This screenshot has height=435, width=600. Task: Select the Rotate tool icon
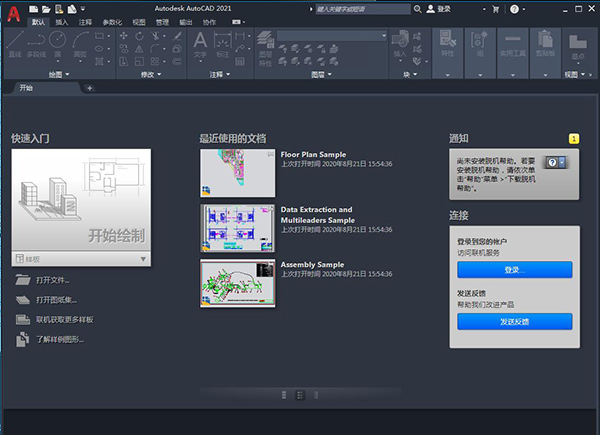point(139,36)
